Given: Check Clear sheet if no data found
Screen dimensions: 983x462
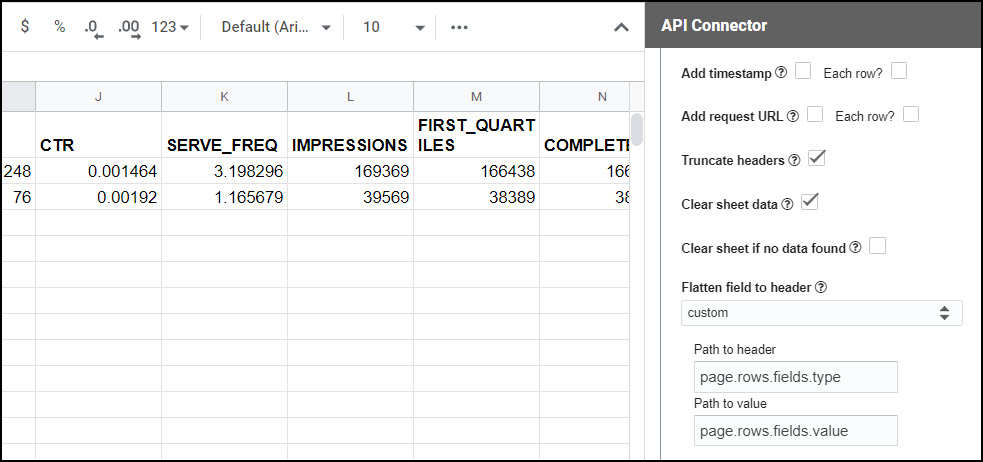Looking at the screenshot, I should [878, 246].
